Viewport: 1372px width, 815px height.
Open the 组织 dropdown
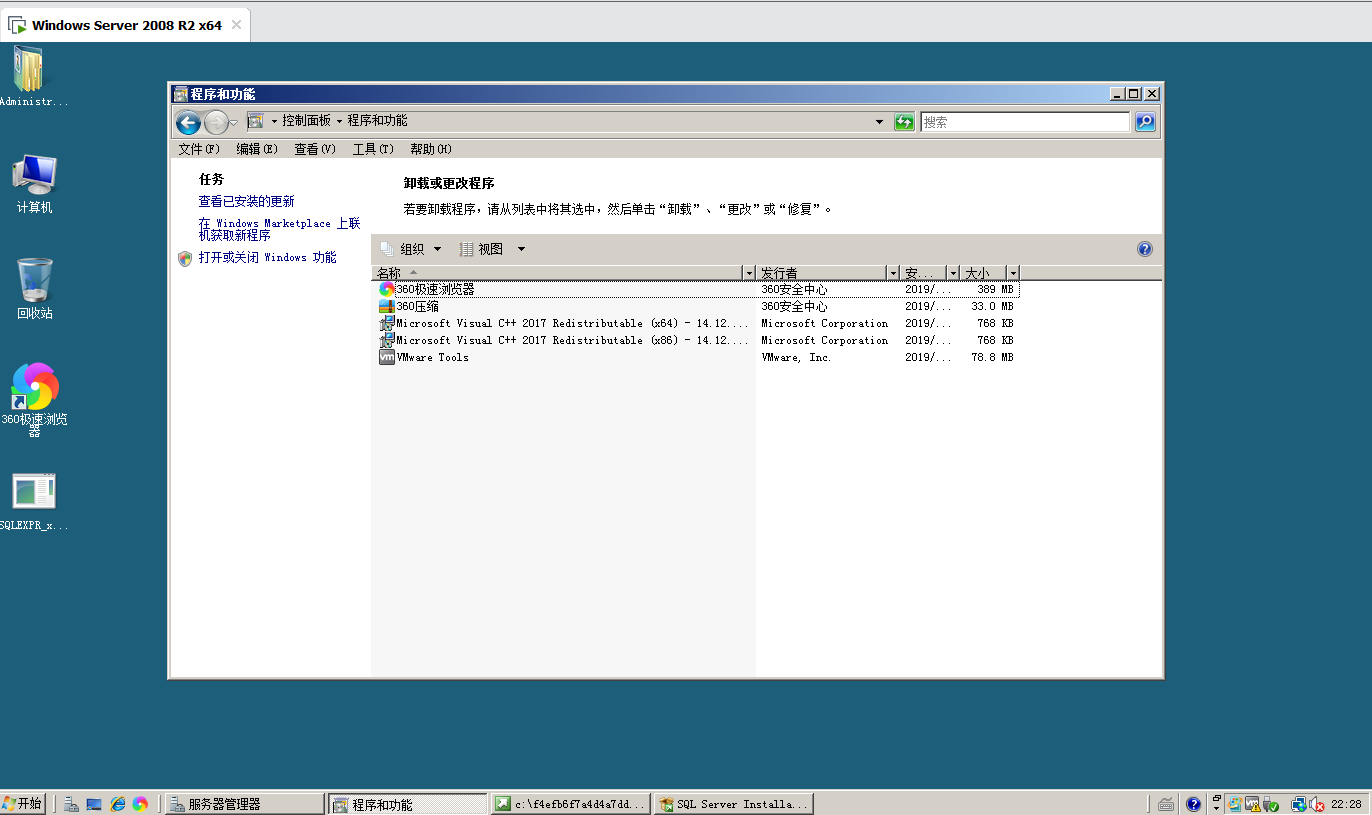point(411,249)
